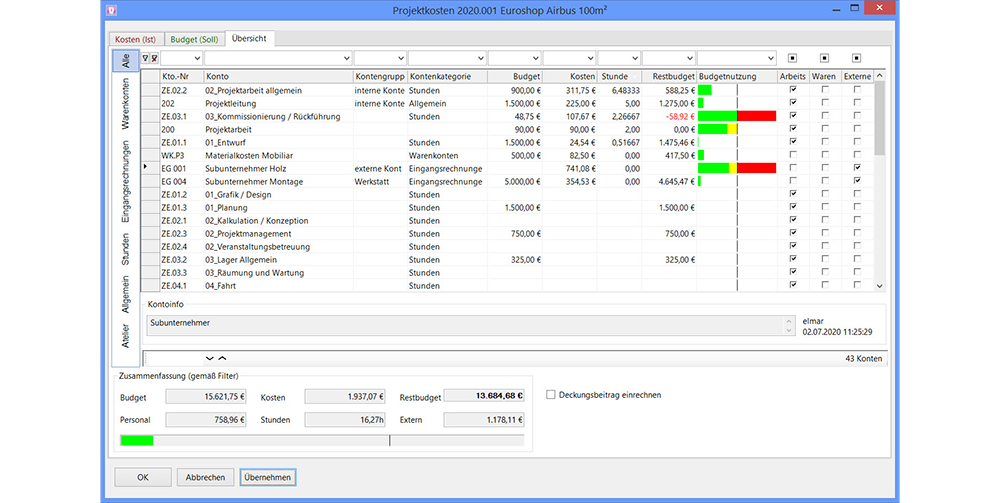Sort by the Konto column header
The height and width of the screenshot is (503, 1000).
[x=278, y=76]
